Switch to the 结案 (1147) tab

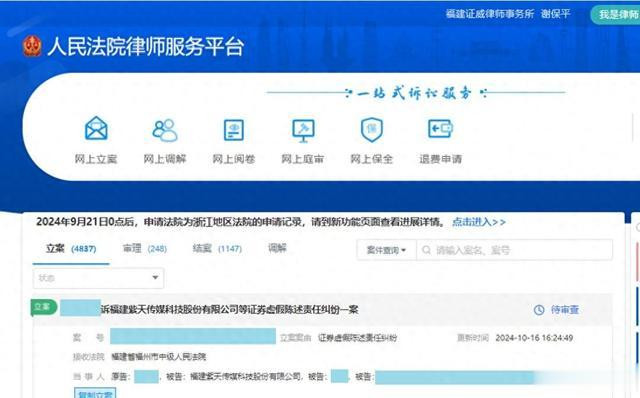(217, 248)
